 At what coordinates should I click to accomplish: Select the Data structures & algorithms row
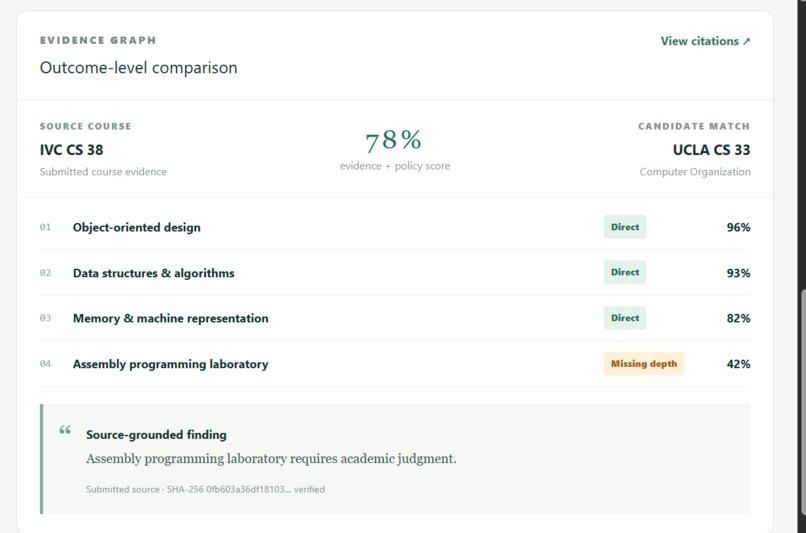pyautogui.click(x=395, y=273)
